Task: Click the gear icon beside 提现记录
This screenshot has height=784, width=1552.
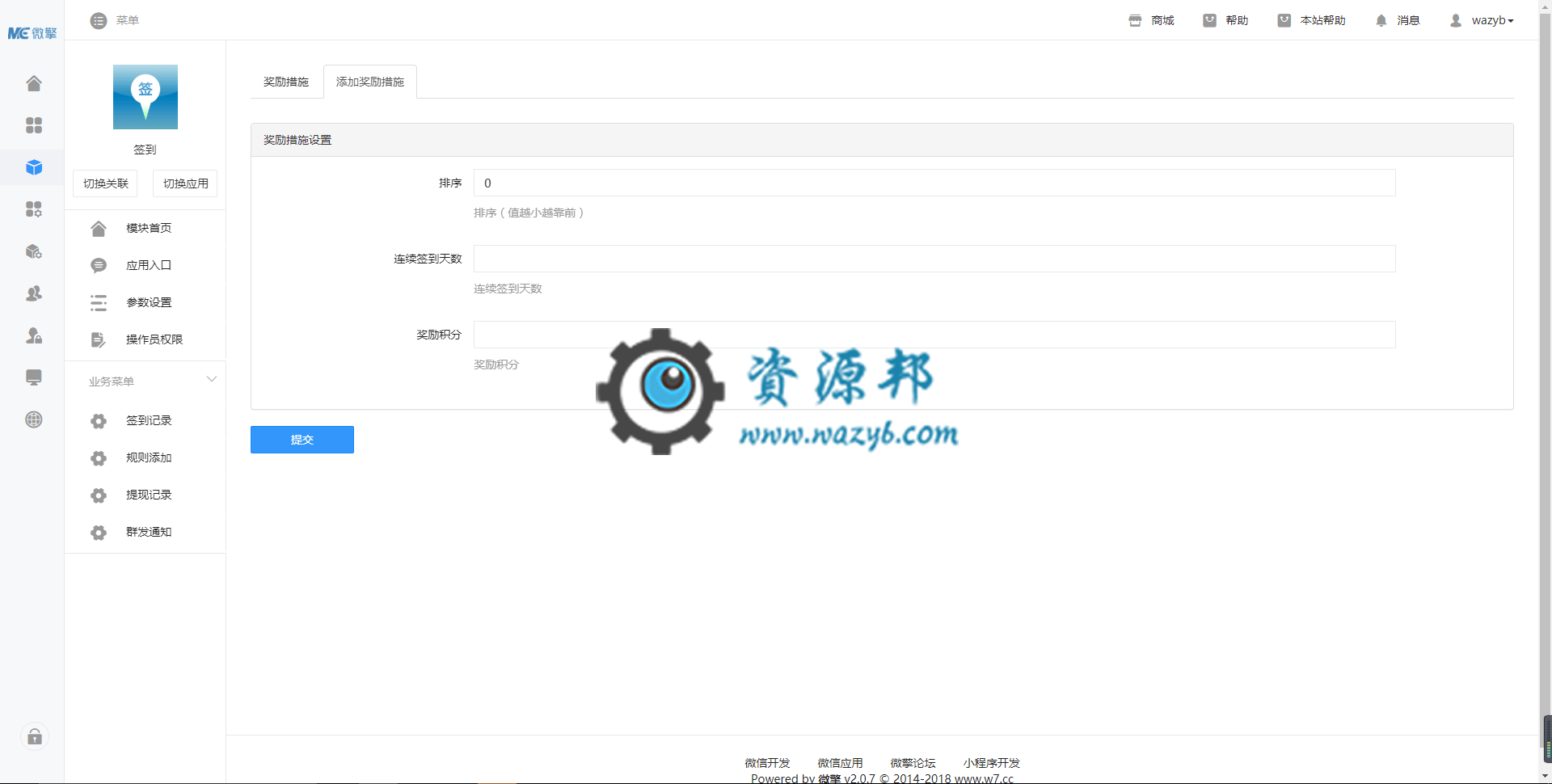Action: [x=99, y=495]
